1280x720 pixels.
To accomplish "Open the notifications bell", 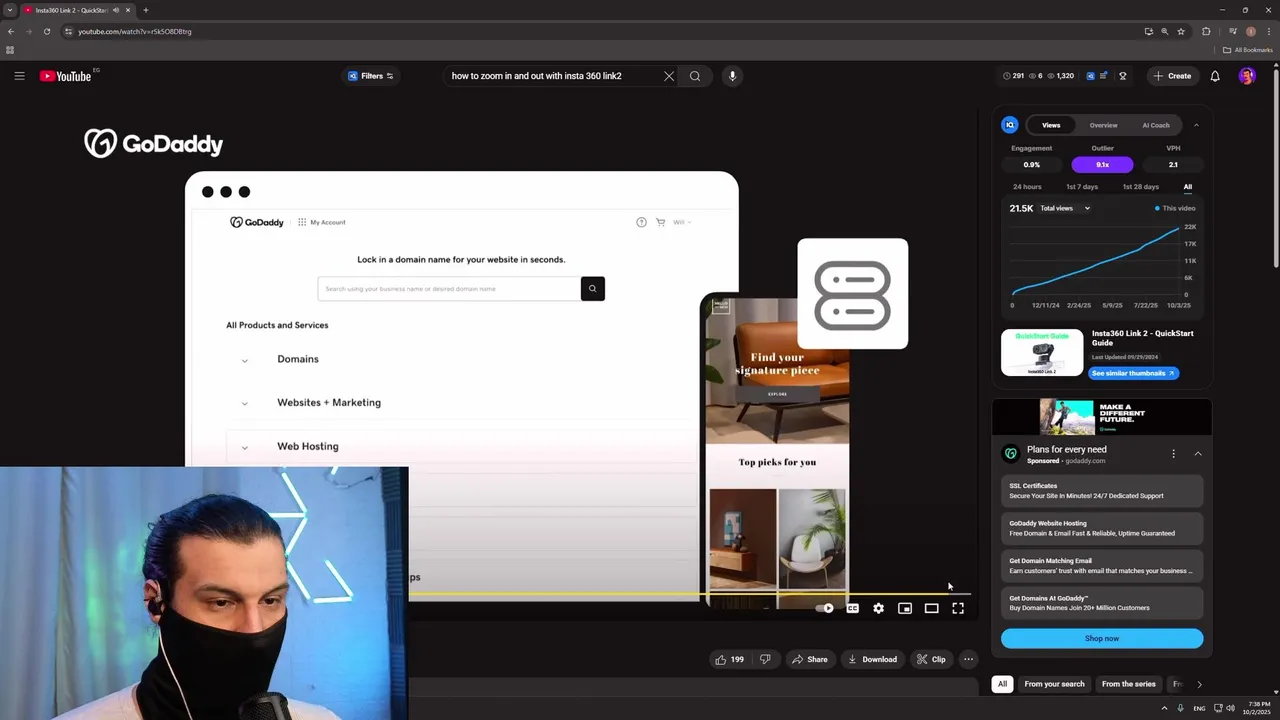I will 1215,76.
